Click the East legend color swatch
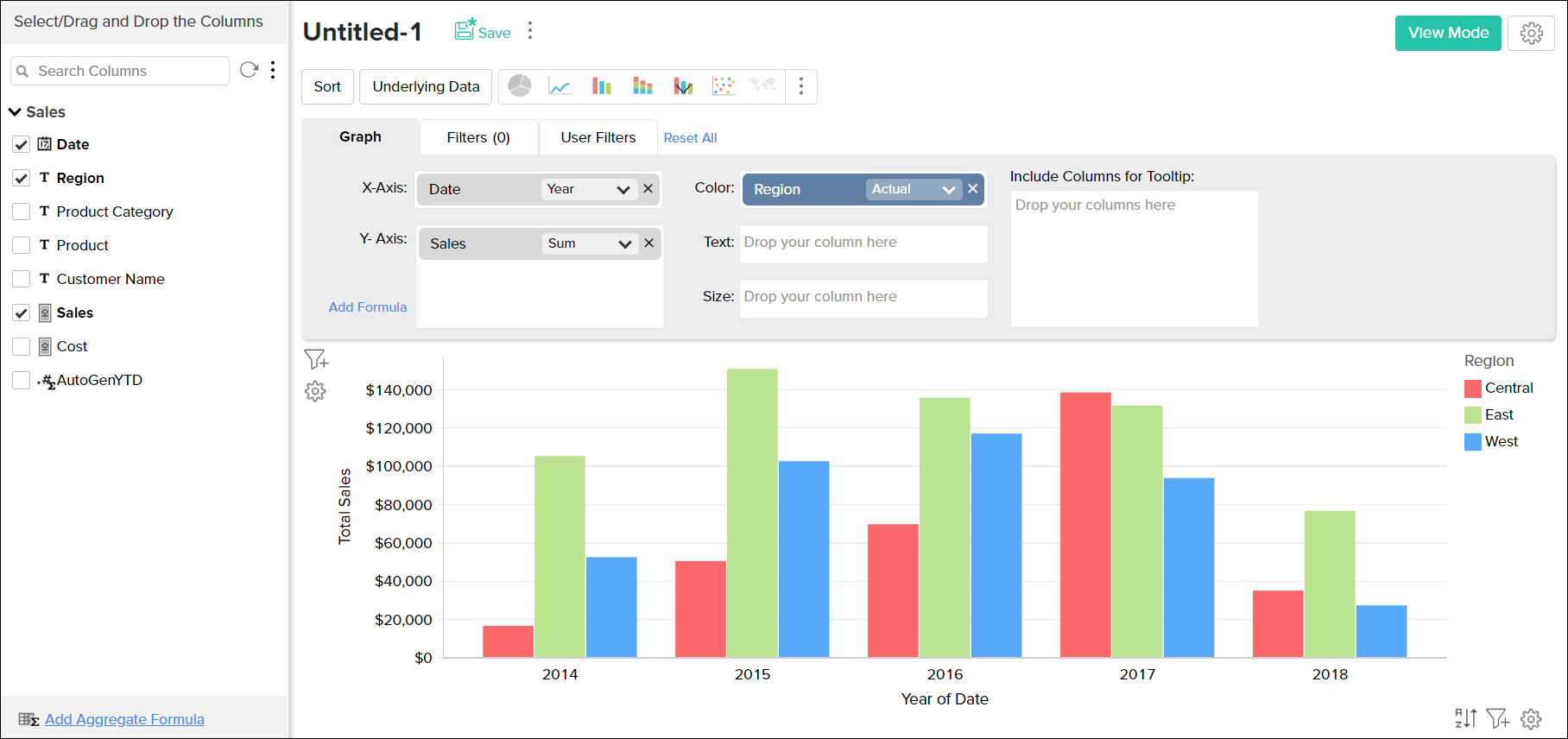 (1473, 415)
